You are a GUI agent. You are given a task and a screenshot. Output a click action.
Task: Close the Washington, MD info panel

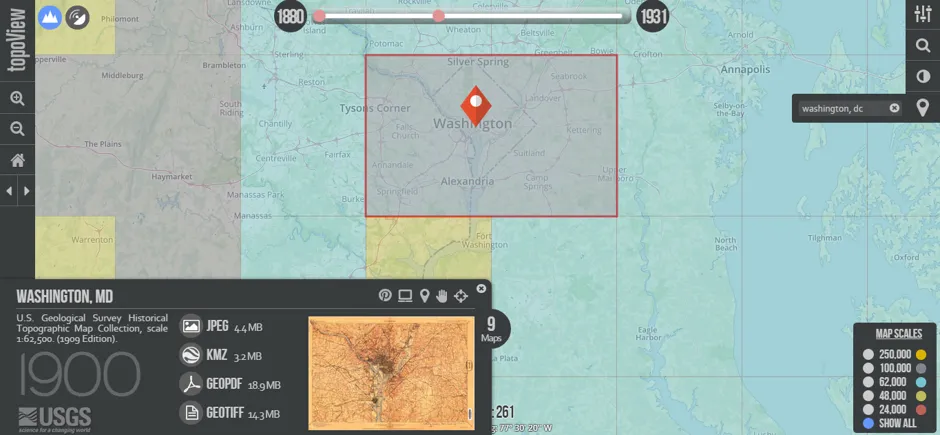[x=481, y=288]
